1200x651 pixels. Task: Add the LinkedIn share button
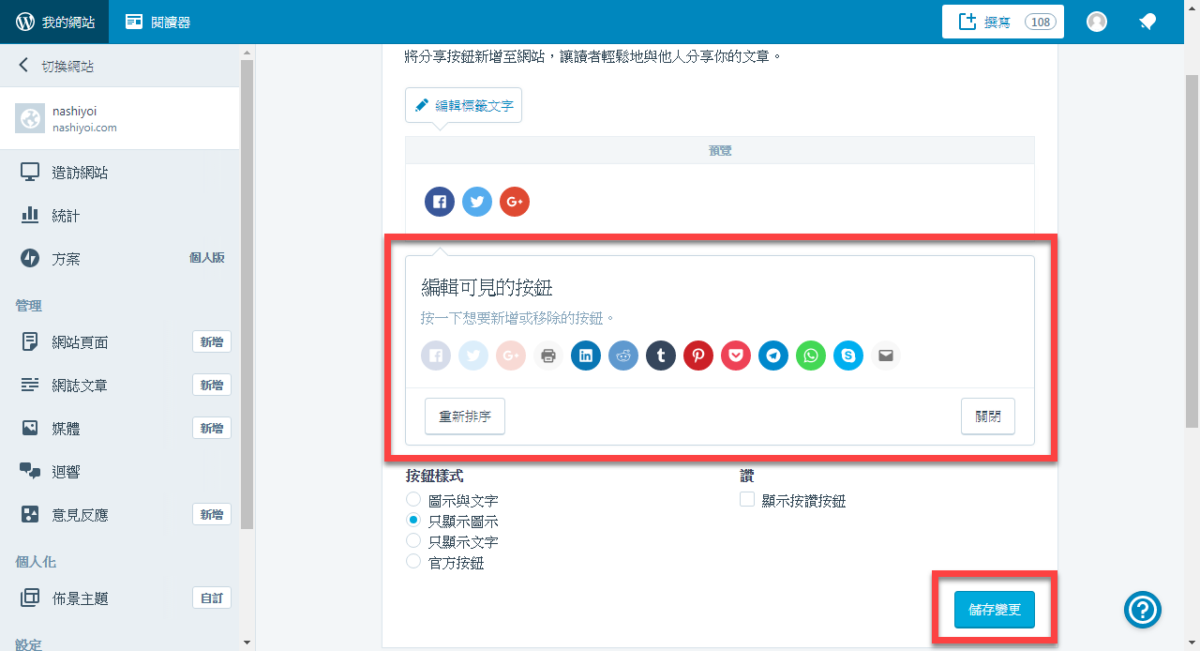click(x=586, y=355)
